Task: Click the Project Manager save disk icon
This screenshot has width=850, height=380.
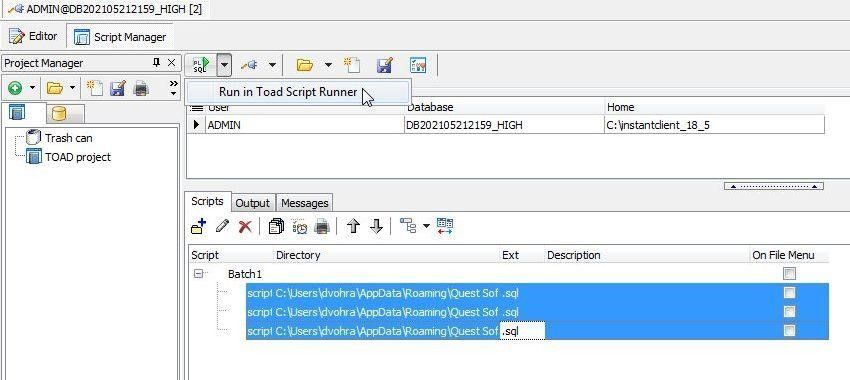Action: click(x=118, y=88)
